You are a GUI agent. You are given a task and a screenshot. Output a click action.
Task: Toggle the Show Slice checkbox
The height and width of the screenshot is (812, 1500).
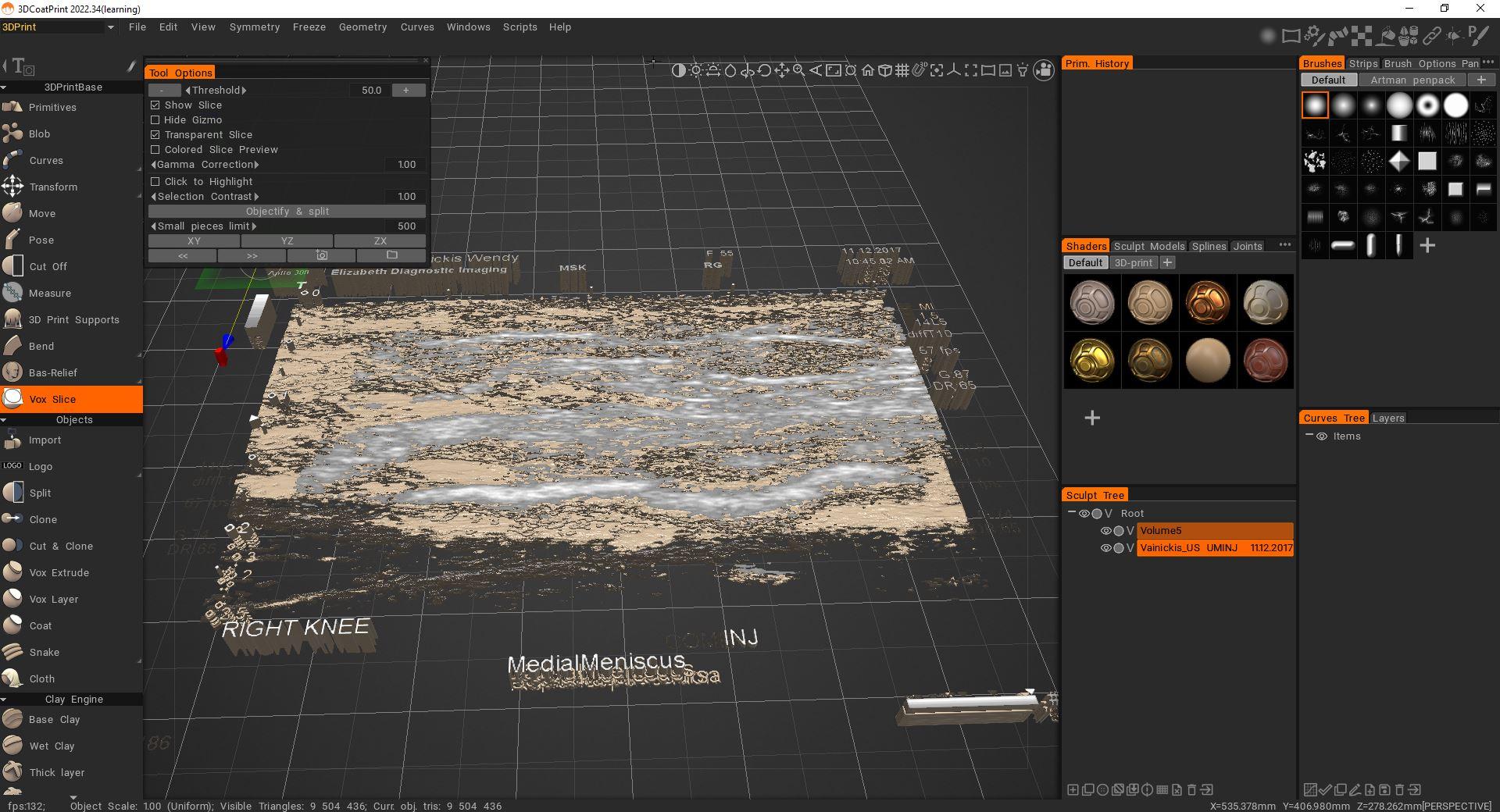pos(155,105)
